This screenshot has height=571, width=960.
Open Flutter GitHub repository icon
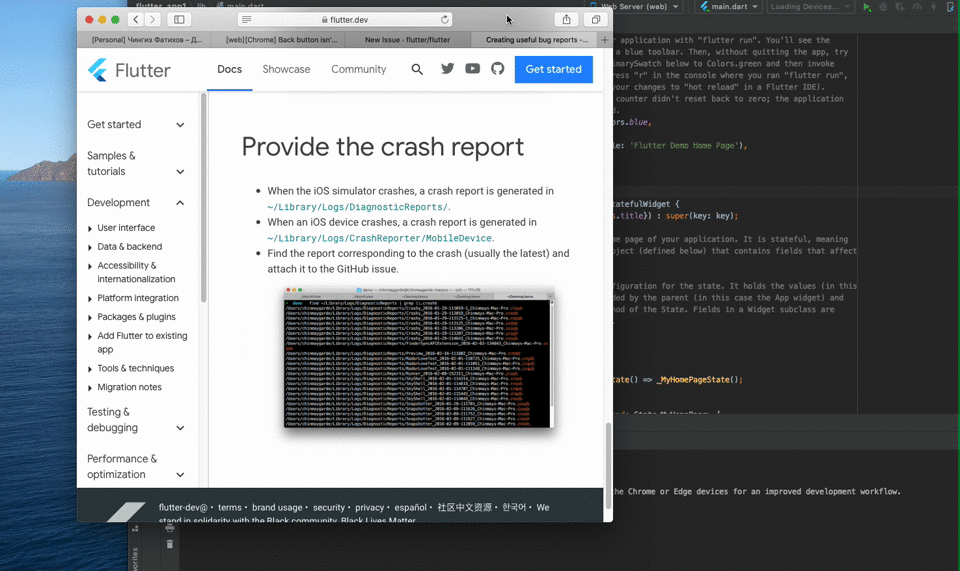click(x=497, y=69)
